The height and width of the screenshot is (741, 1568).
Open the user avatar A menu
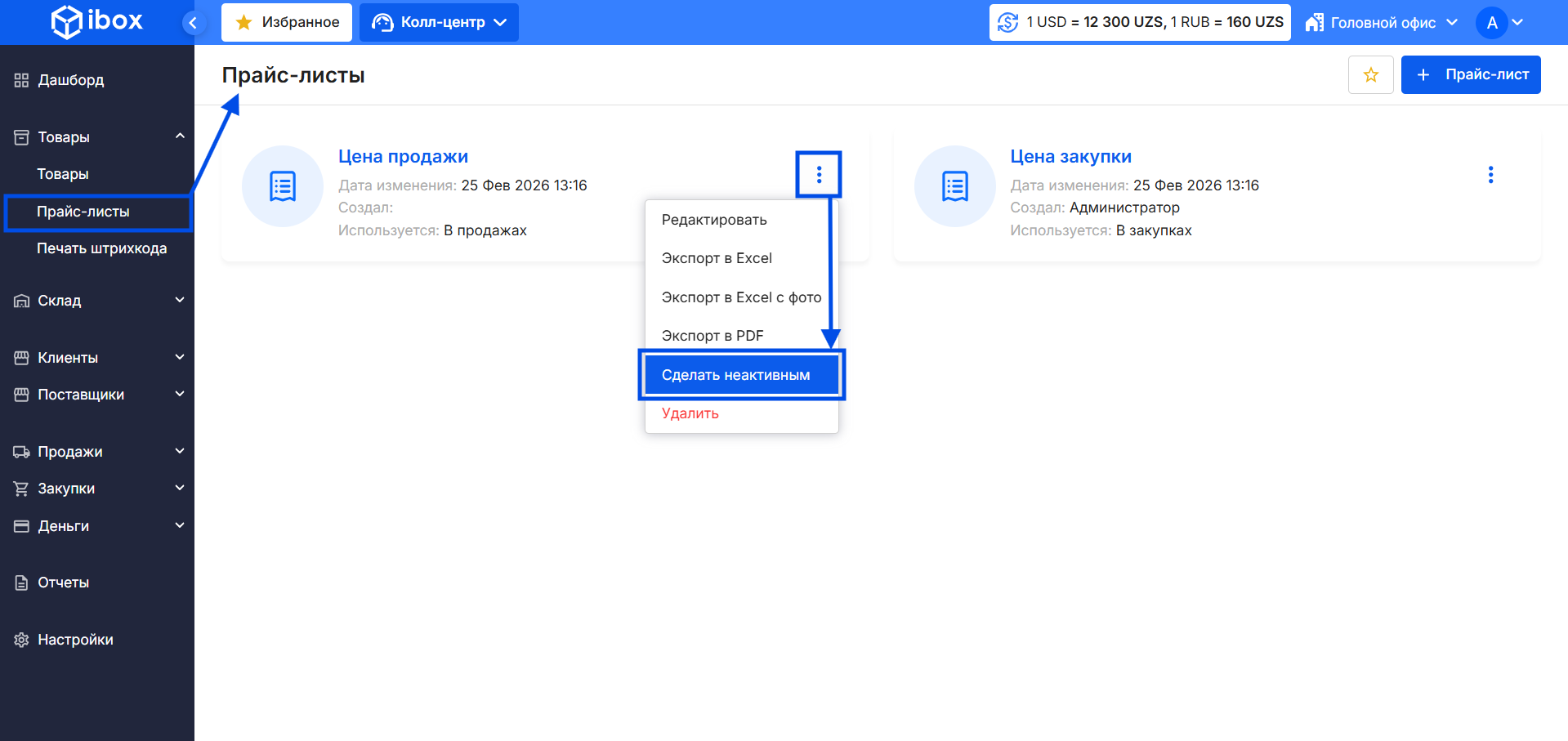click(1499, 23)
